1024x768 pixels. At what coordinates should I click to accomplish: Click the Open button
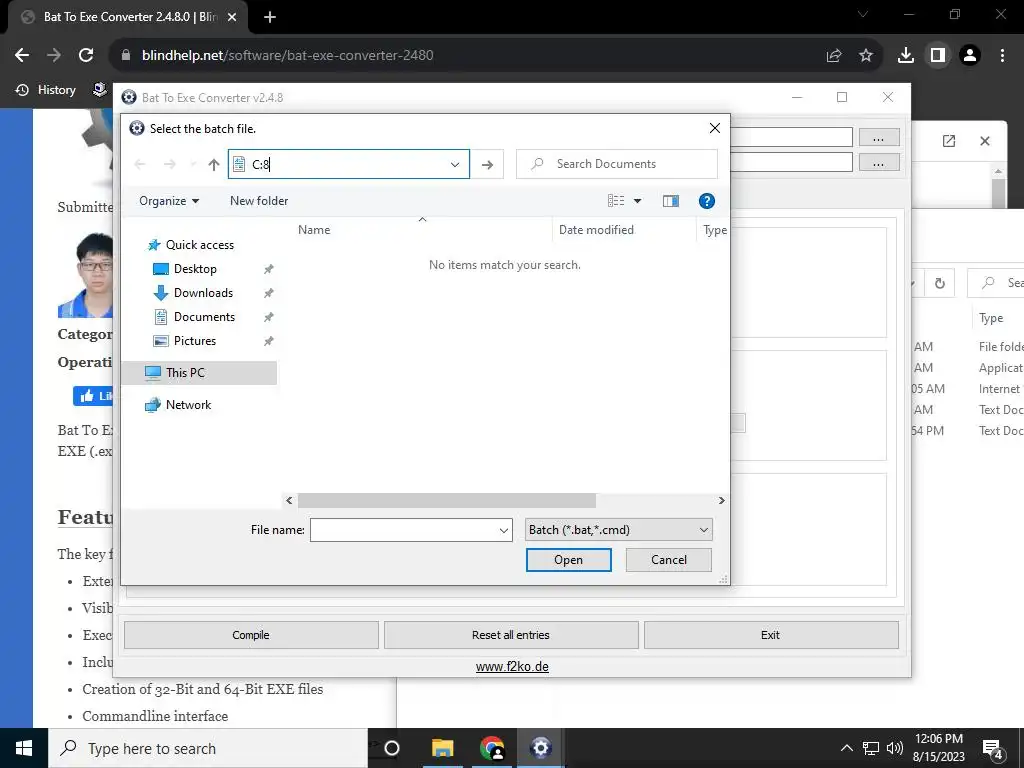tap(568, 560)
